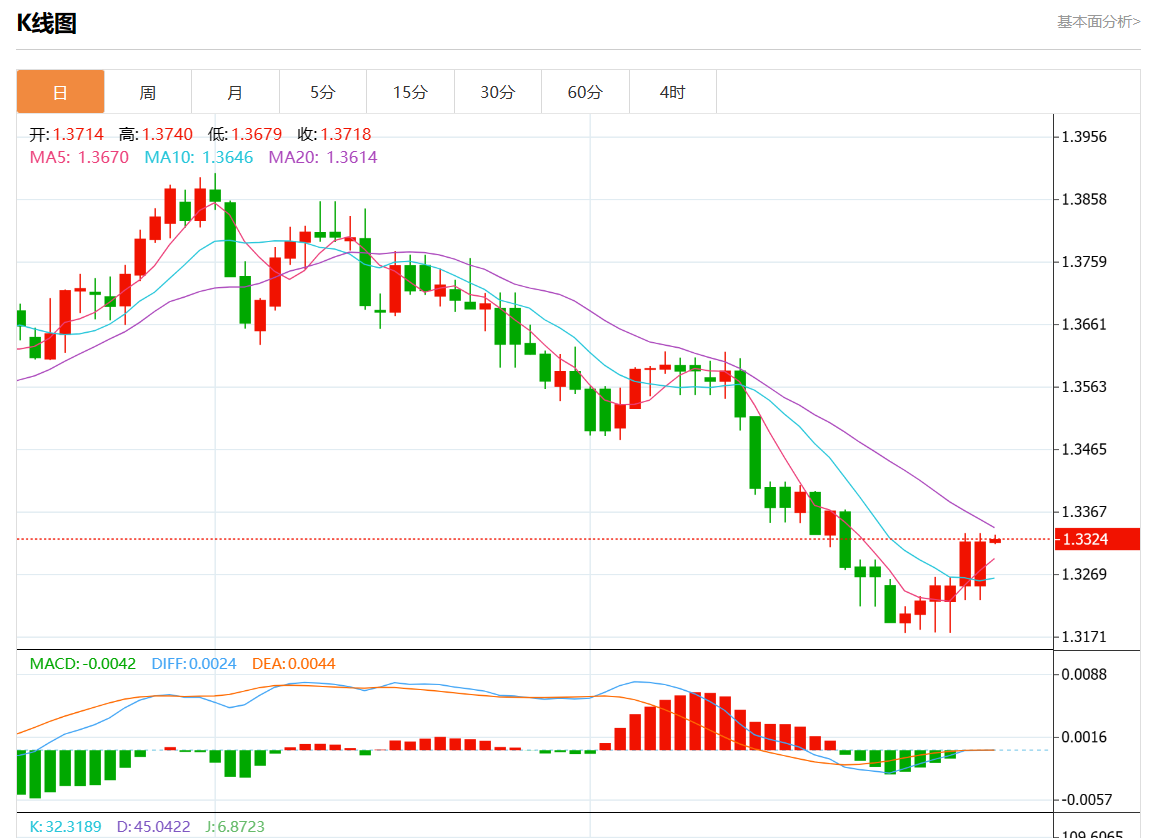The height and width of the screenshot is (838, 1156).
Task: Switch to the 周 weekly tab
Action: pos(147,92)
